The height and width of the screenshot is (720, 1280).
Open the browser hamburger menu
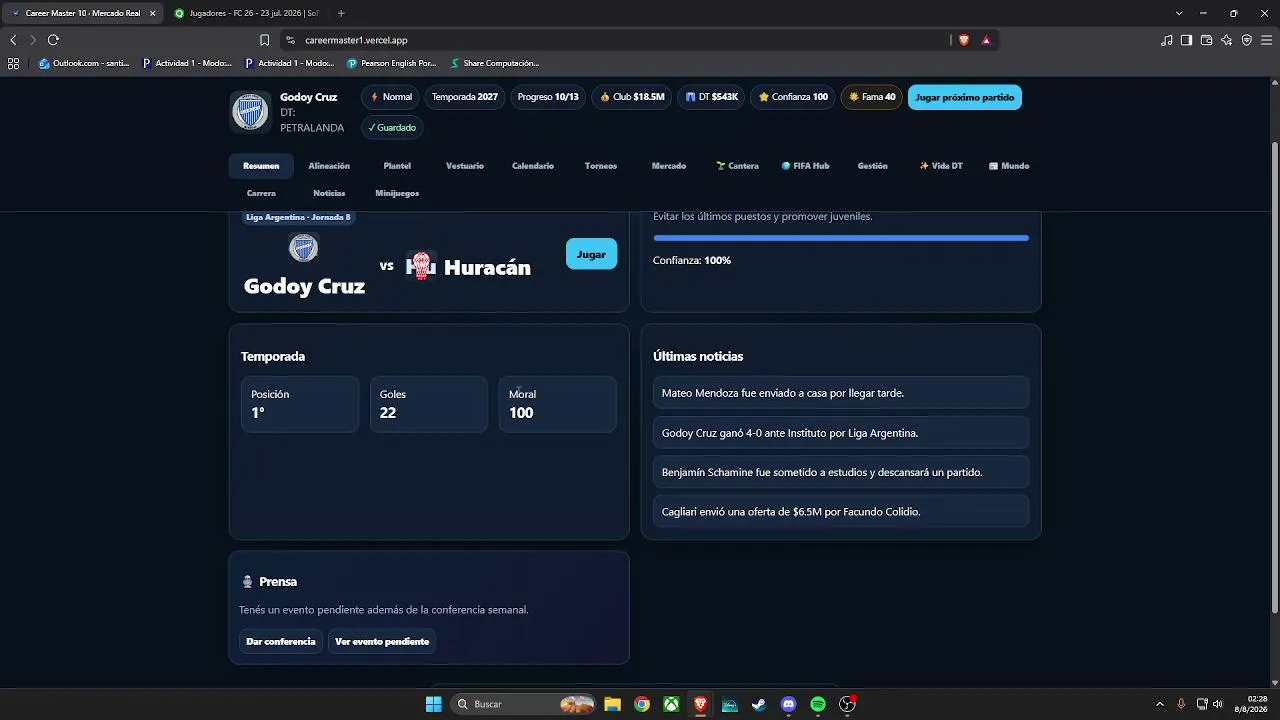(1266, 40)
